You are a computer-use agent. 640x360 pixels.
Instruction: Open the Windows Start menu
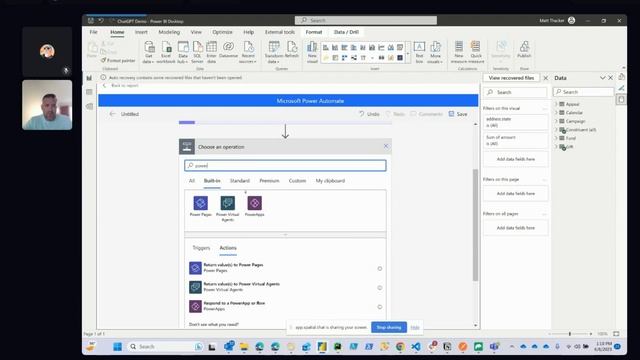pos(117,347)
